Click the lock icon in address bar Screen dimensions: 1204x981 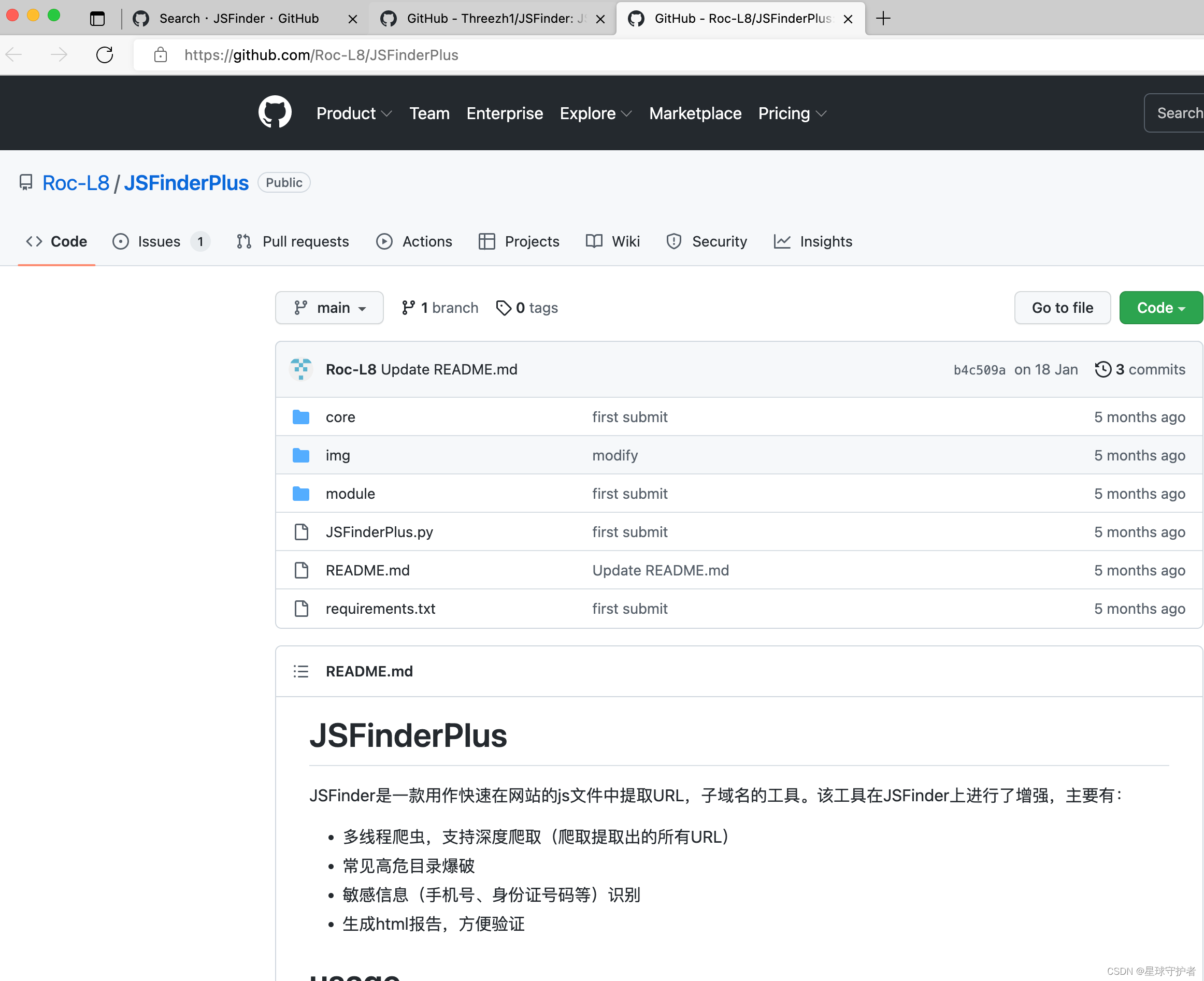pyautogui.click(x=161, y=55)
